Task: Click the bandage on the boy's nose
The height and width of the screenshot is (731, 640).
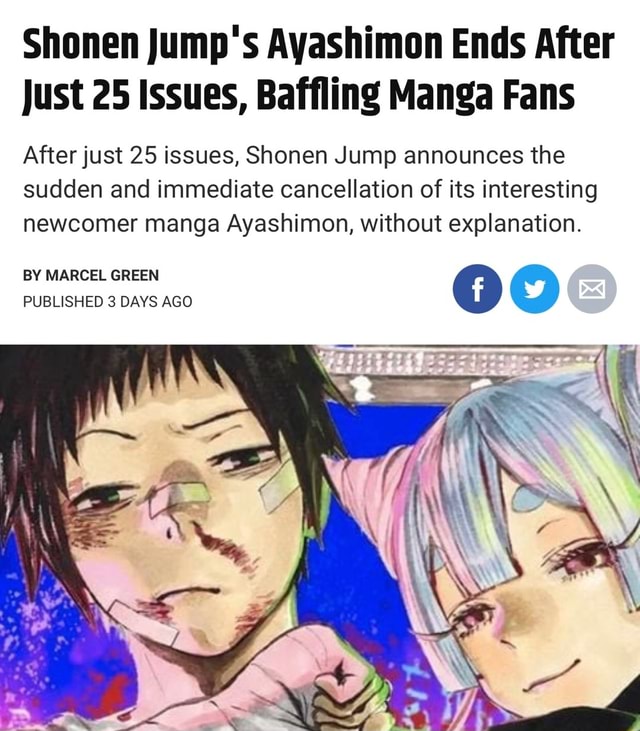Action: [179, 499]
